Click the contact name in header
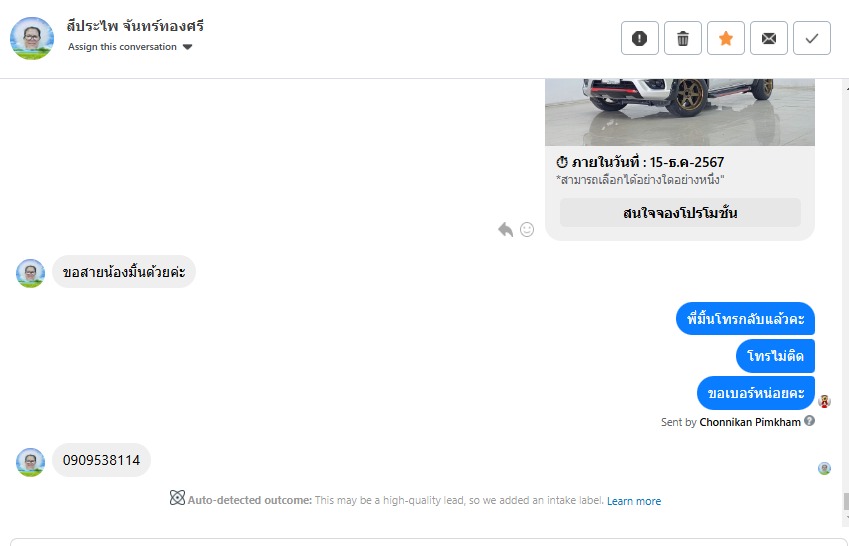The height and width of the screenshot is (546, 849). (135, 26)
